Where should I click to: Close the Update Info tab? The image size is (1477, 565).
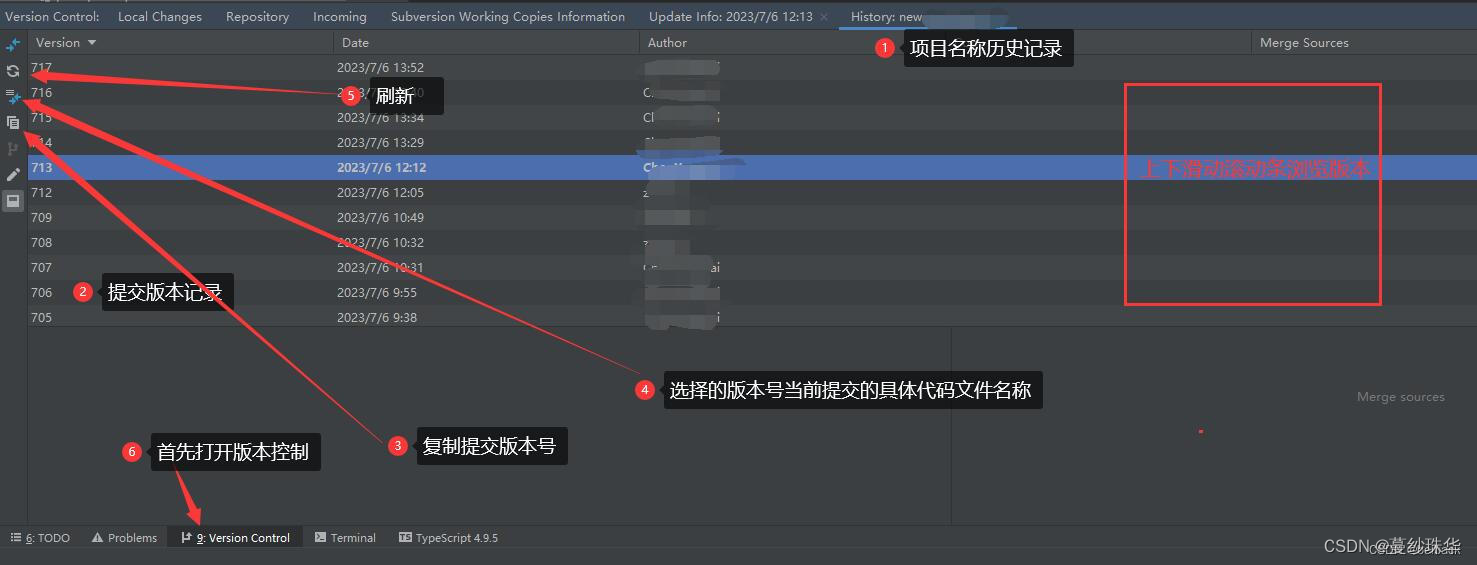(824, 17)
